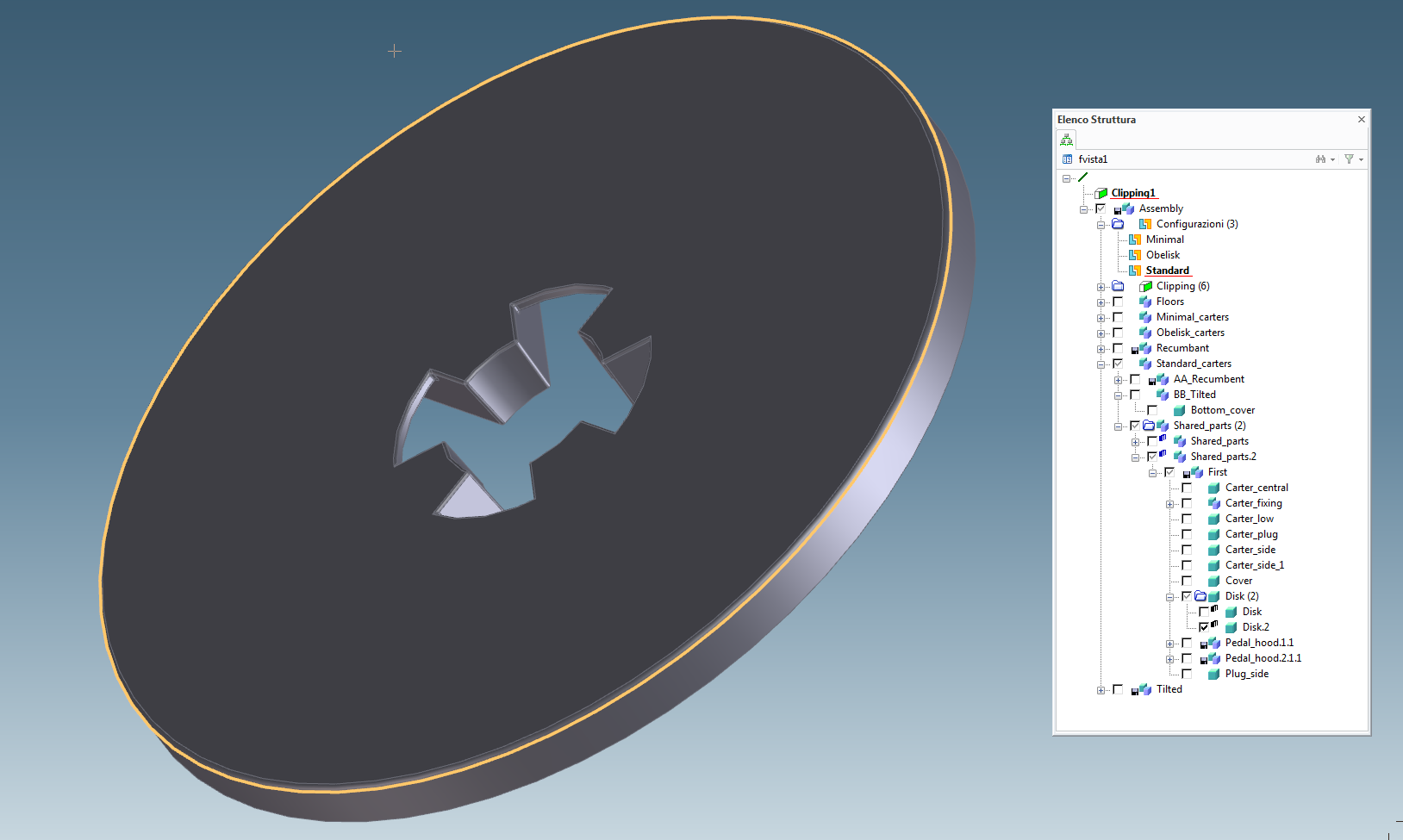Expand the Carter_fixing node
The image size is (1403, 840).
coord(1169,504)
